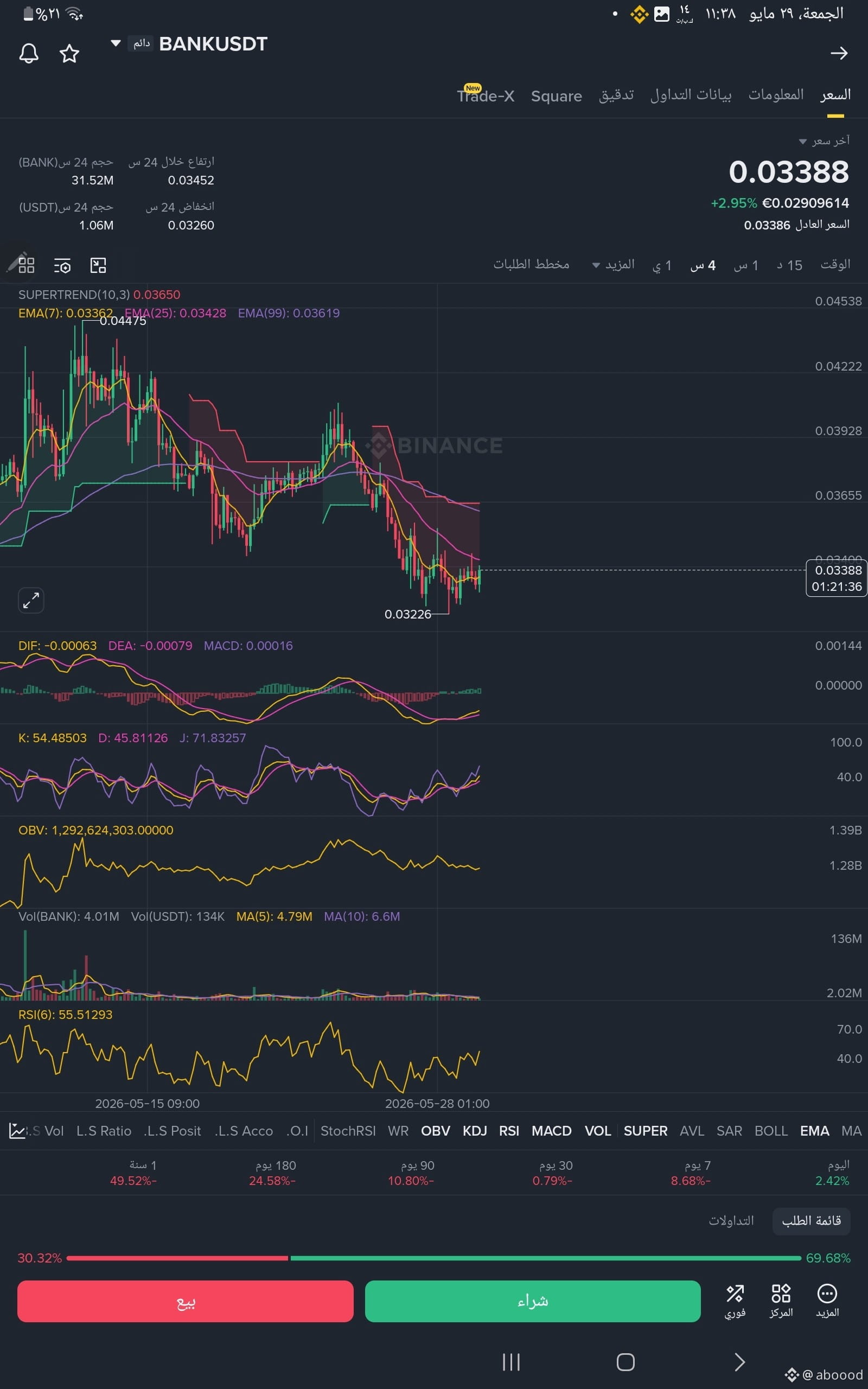Select the قائمة الطلب order book tab
The image size is (868, 1389).
click(x=811, y=1220)
